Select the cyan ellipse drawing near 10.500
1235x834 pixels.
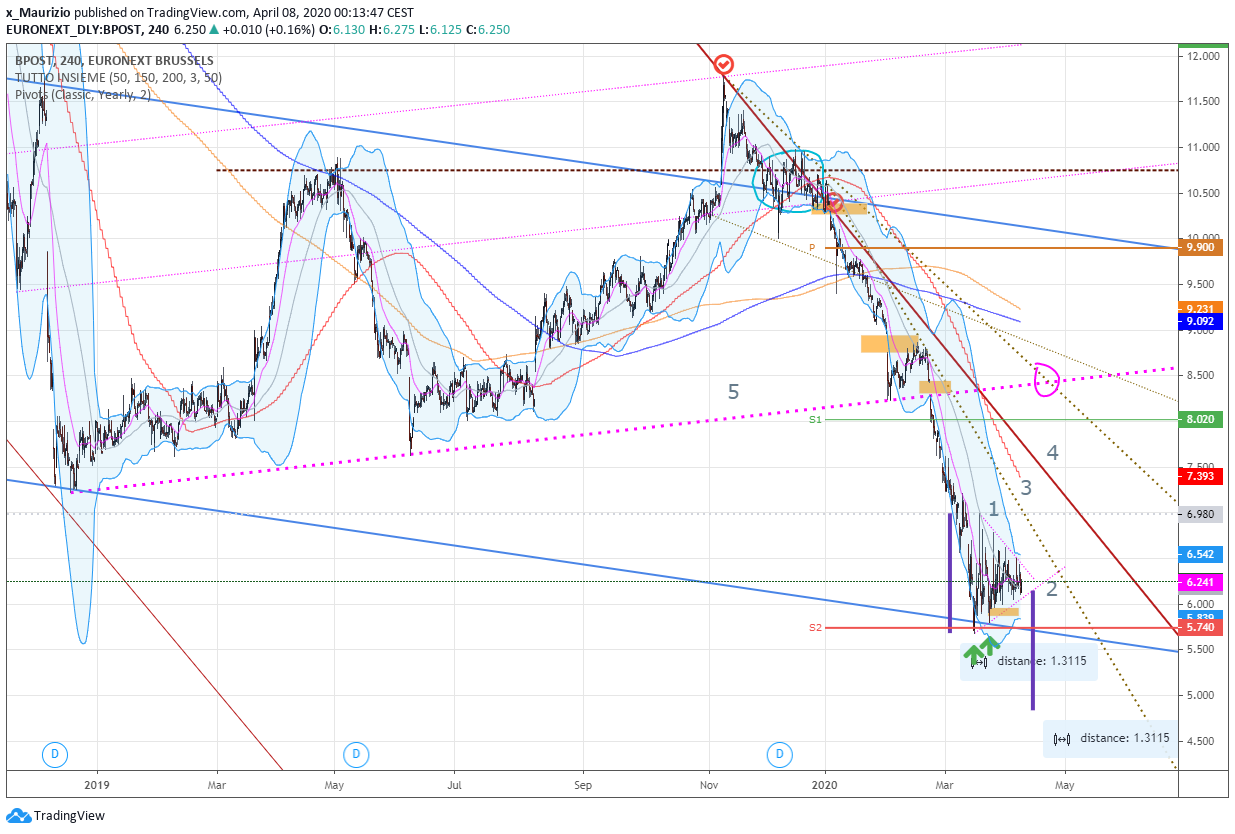pyautogui.click(x=789, y=181)
